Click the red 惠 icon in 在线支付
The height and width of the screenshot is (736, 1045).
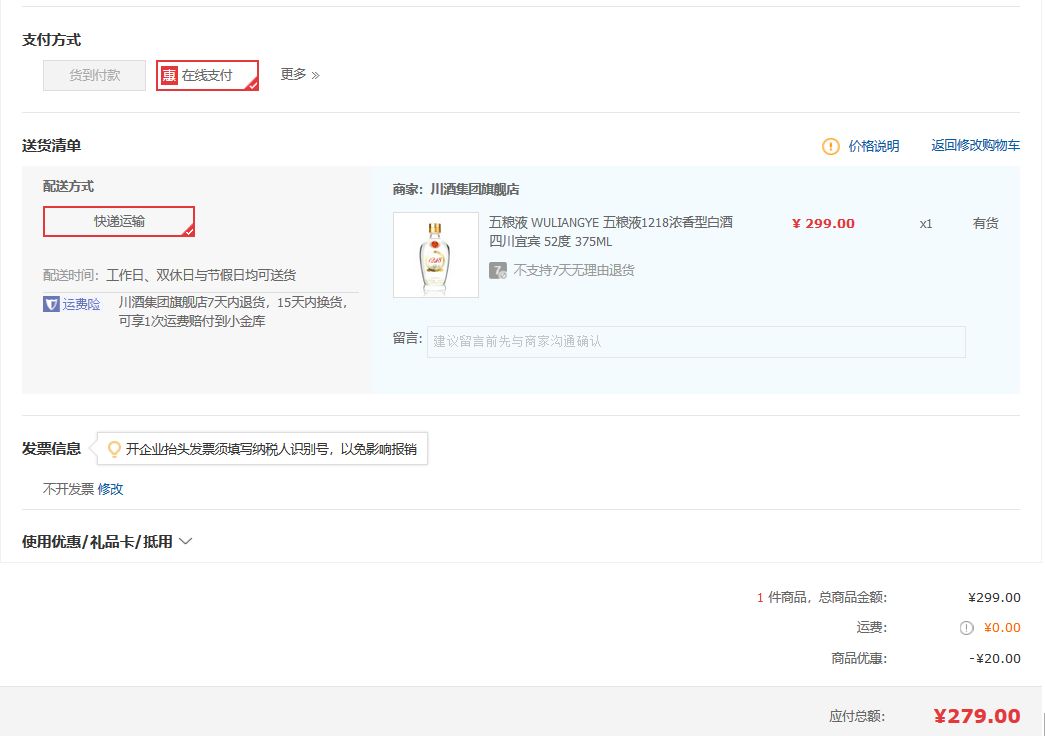pyautogui.click(x=169, y=75)
